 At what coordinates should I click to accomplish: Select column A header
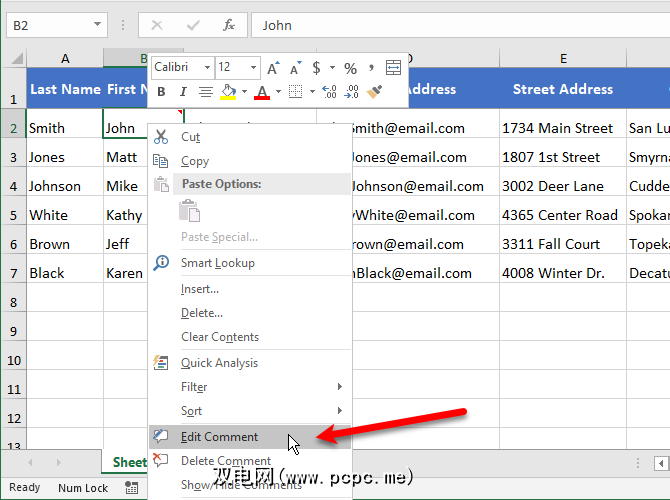pyautogui.click(x=65, y=58)
